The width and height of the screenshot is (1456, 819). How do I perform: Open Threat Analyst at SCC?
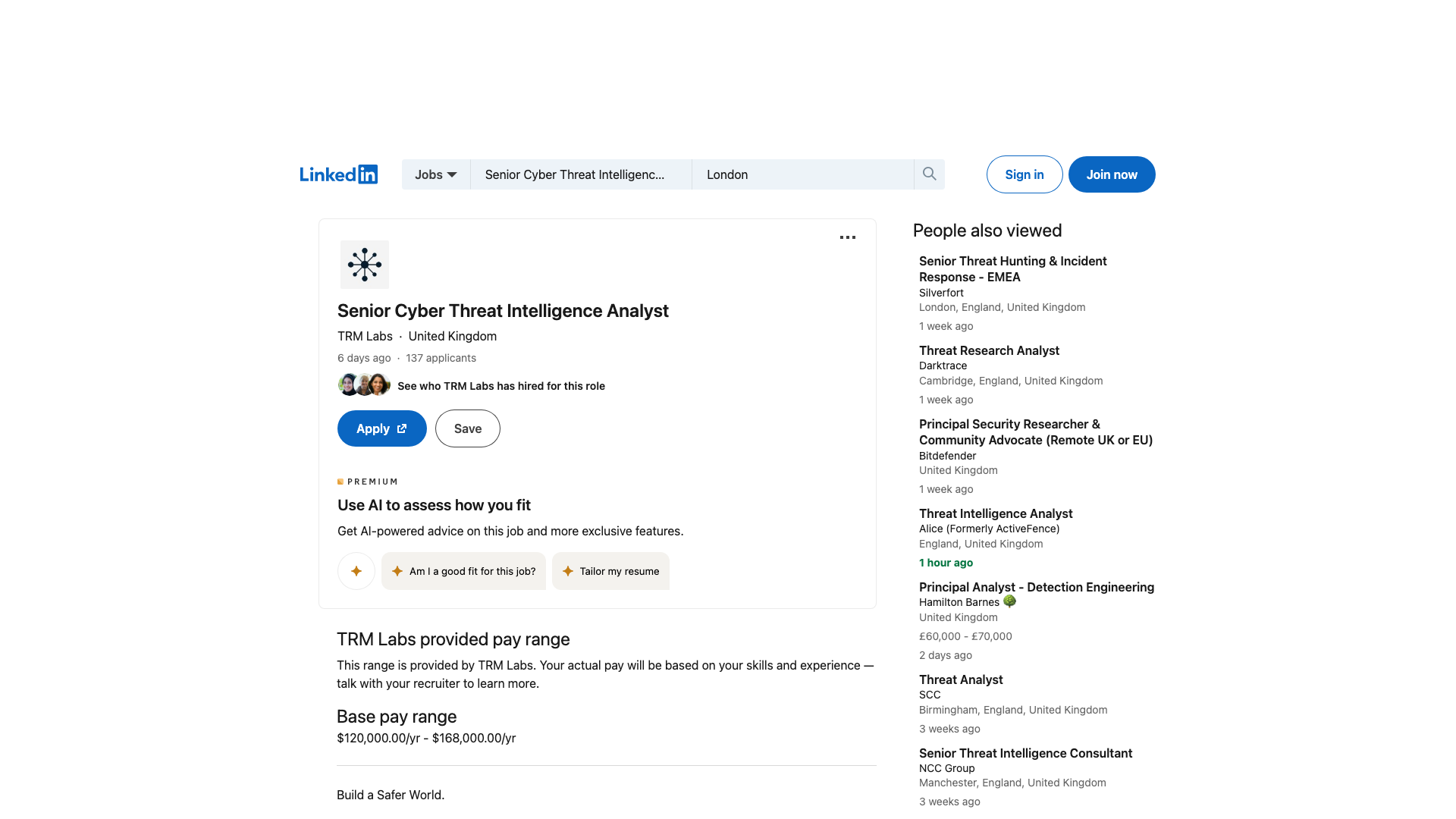coord(961,679)
